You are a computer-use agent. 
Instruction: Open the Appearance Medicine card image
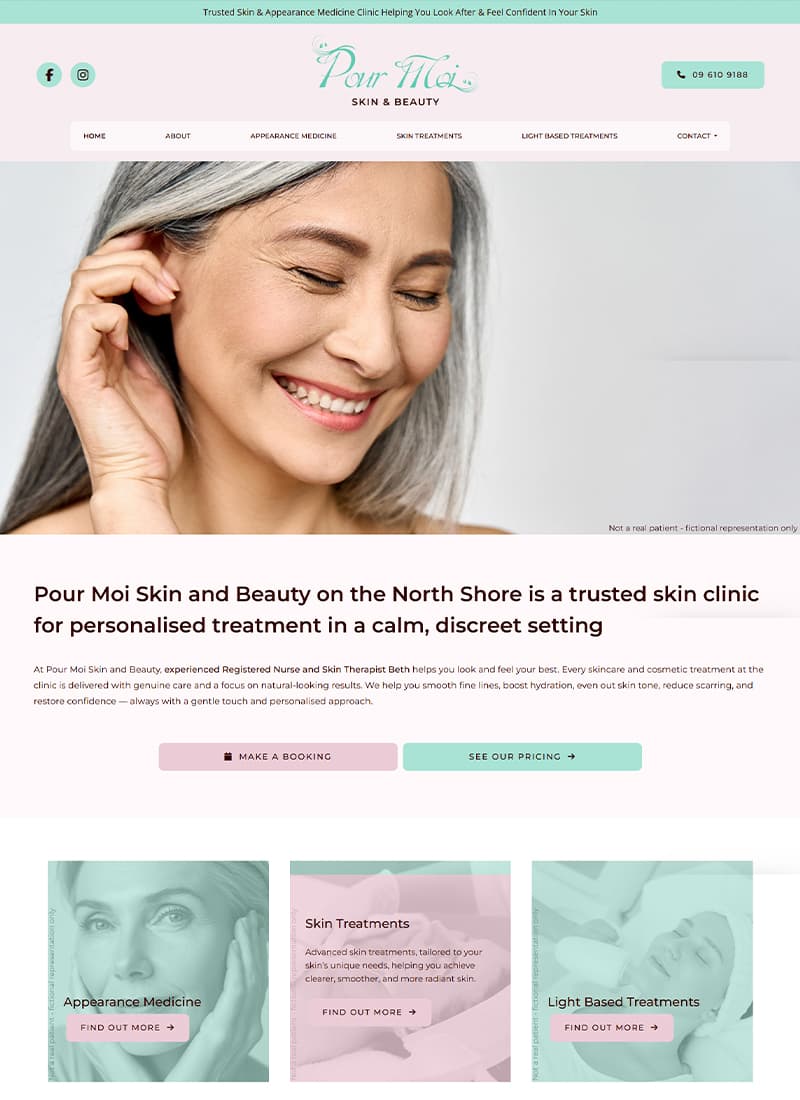pos(159,971)
